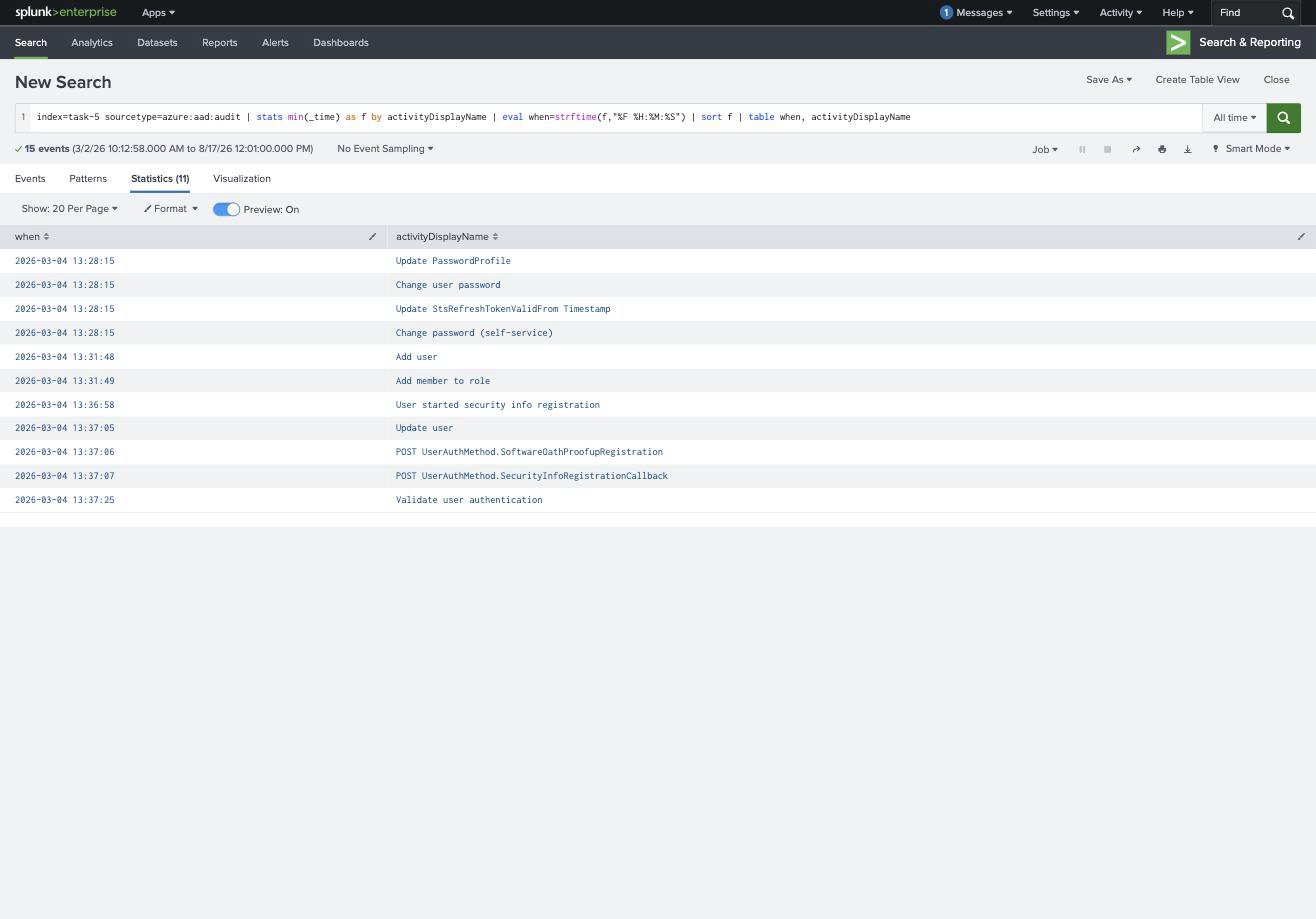Open notification badge in Messages
The image size is (1316, 919).
coord(946,13)
